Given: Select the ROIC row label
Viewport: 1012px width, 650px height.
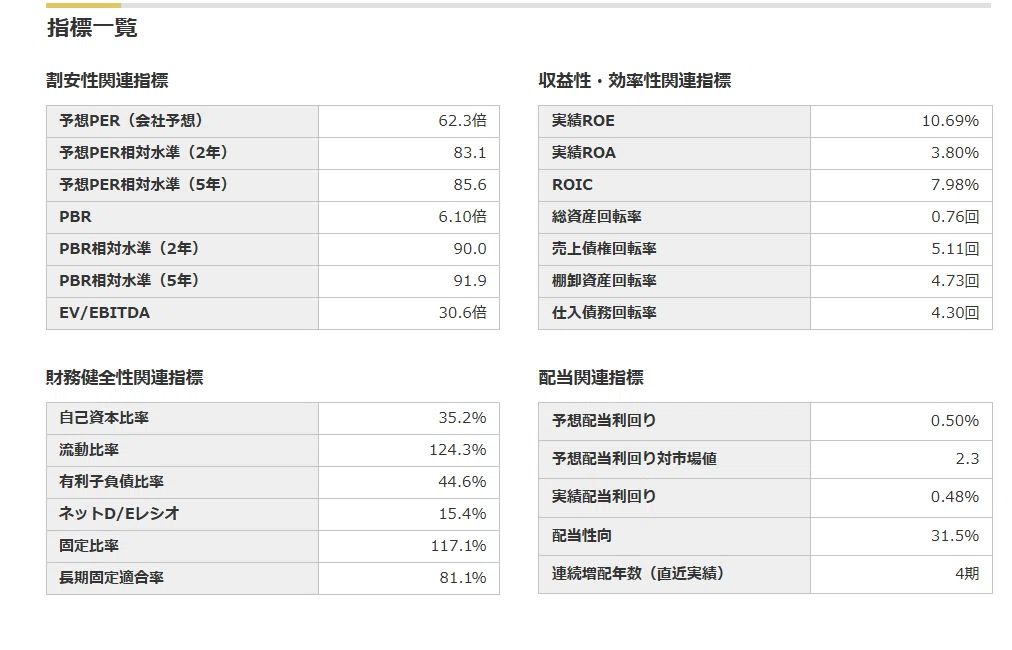Looking at the screenshot, I should [674, 185].
